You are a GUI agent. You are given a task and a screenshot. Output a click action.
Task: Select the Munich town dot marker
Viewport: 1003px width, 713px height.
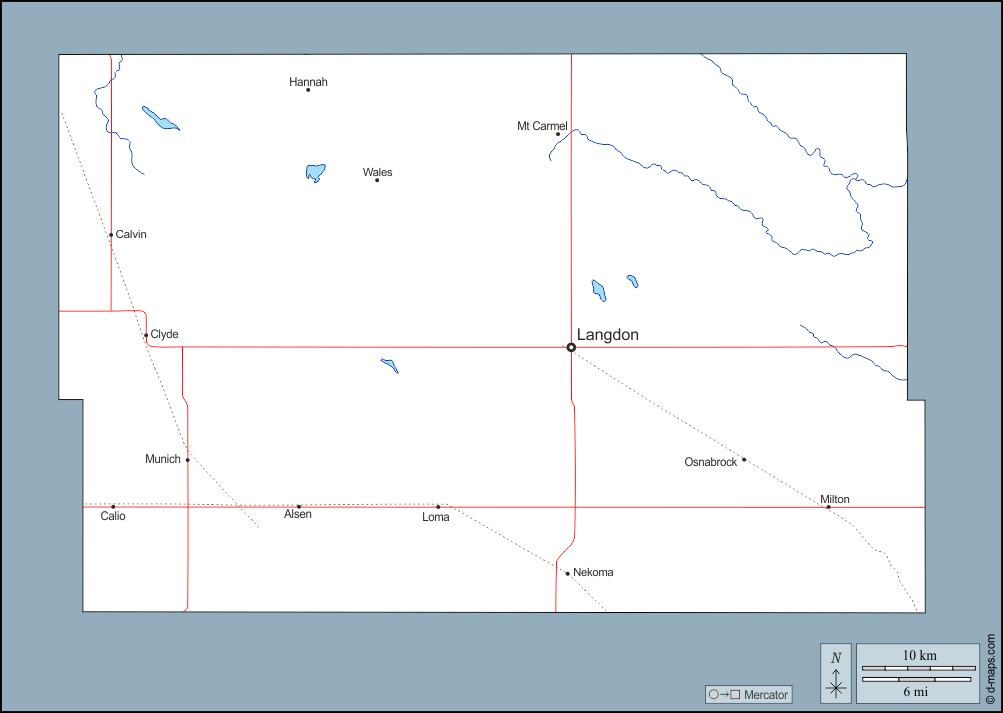click(x=187, y=460)
